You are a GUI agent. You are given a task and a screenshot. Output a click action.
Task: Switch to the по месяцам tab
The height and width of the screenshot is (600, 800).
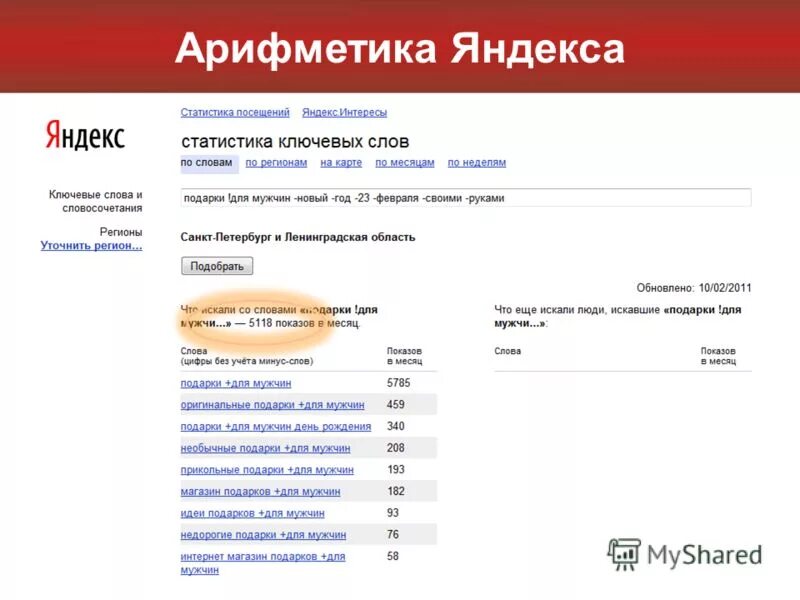tap(405, 163)
